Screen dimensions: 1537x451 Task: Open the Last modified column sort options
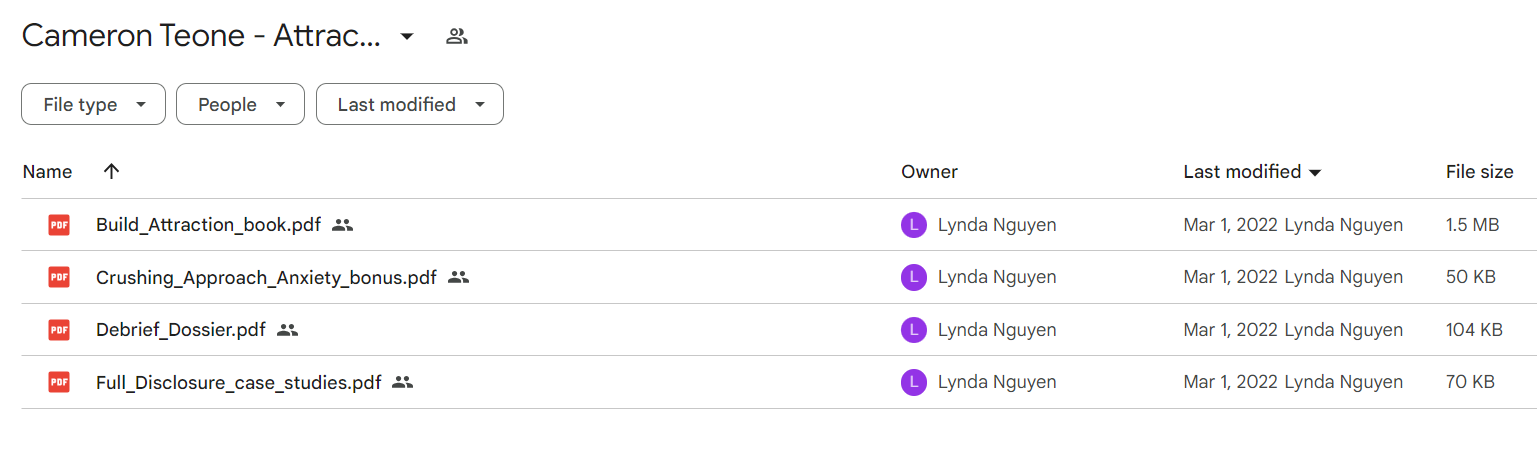click(1252, 172)
